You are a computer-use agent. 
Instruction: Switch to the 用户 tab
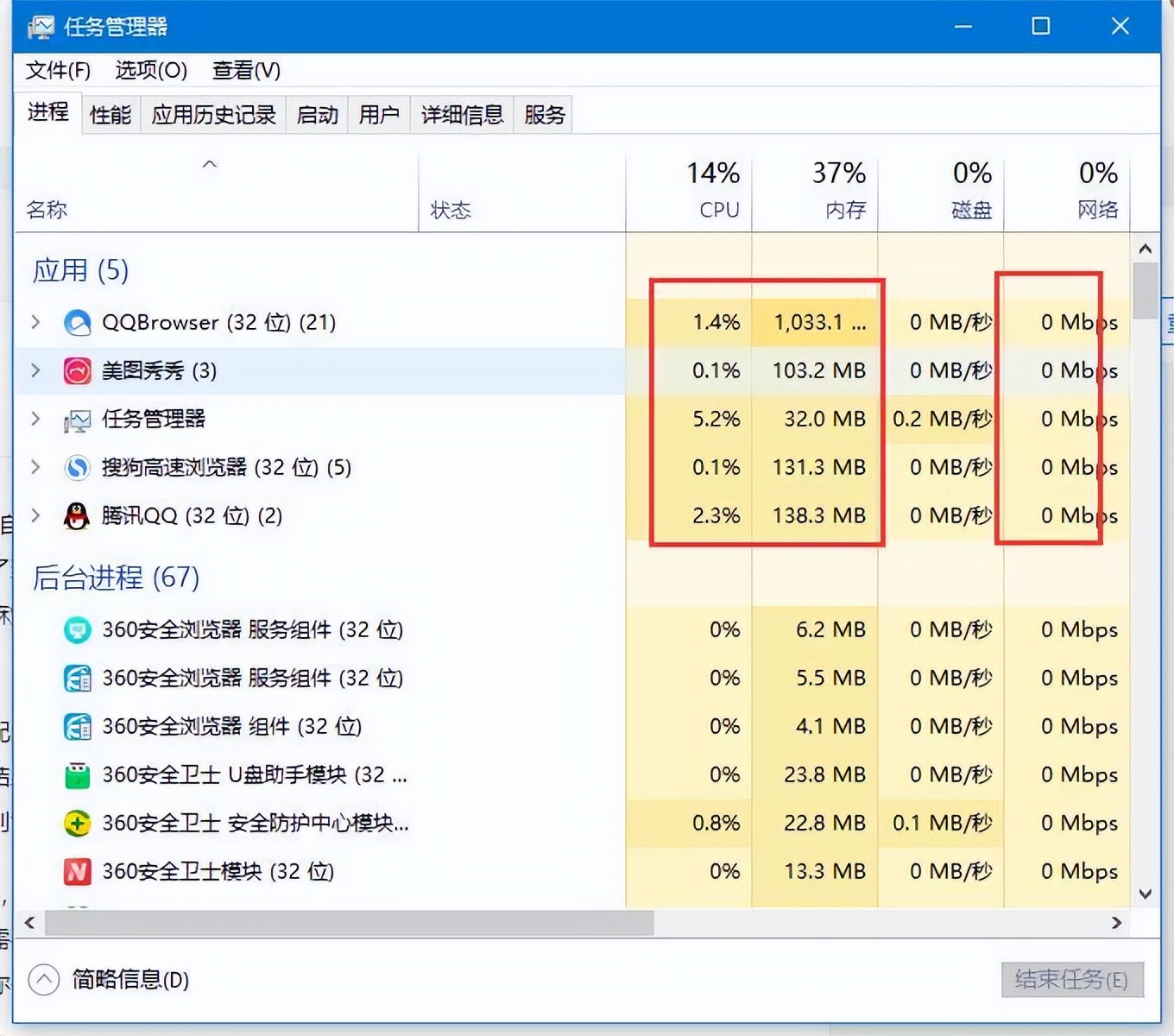coord(379,115)
